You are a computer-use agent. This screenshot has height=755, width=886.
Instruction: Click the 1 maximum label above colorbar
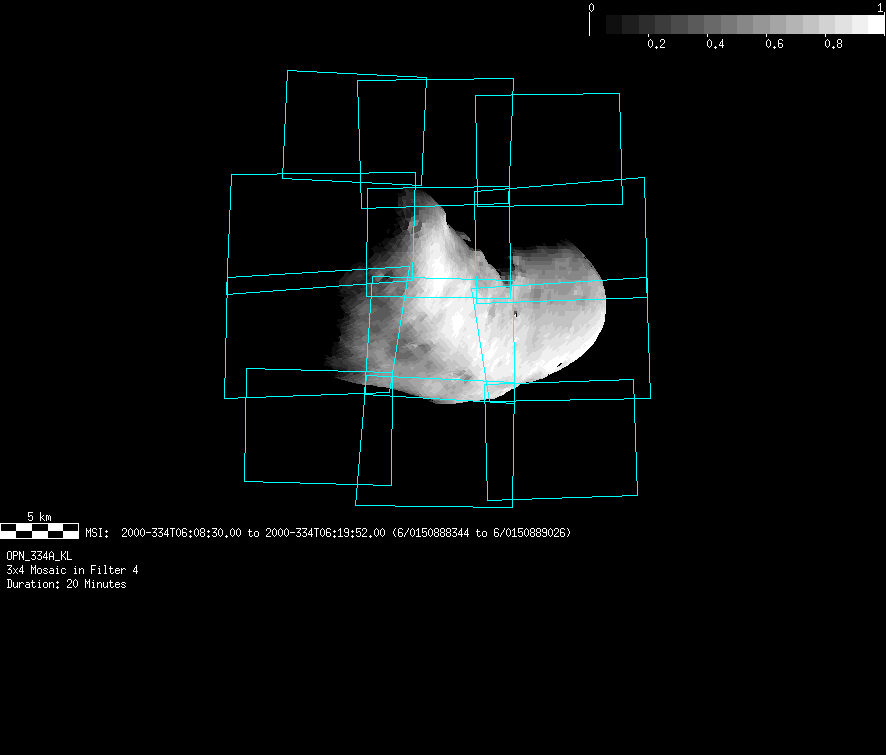click(x=879, y=8)
